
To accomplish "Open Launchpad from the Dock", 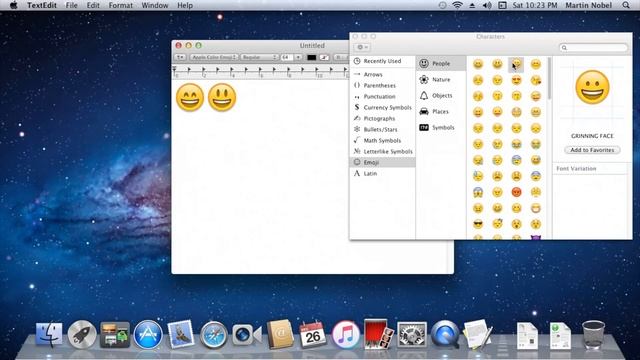I will 82,335.
